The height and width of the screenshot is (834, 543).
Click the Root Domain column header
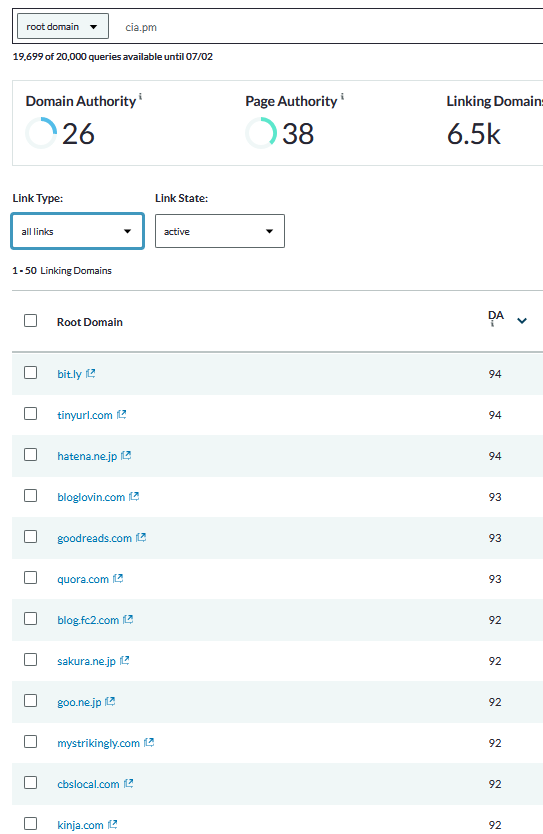click(x=89, y=322)
